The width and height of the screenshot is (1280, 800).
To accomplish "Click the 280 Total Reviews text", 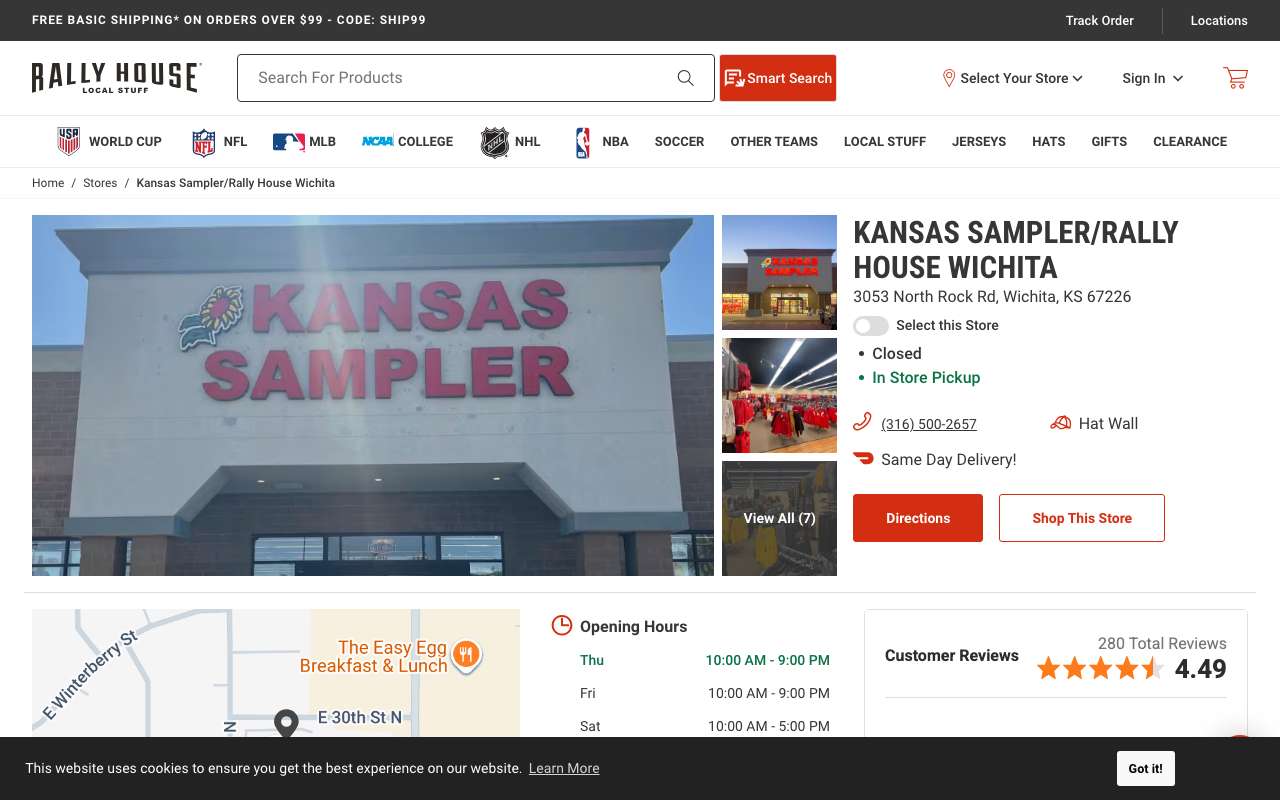I will pos(1162,643).
